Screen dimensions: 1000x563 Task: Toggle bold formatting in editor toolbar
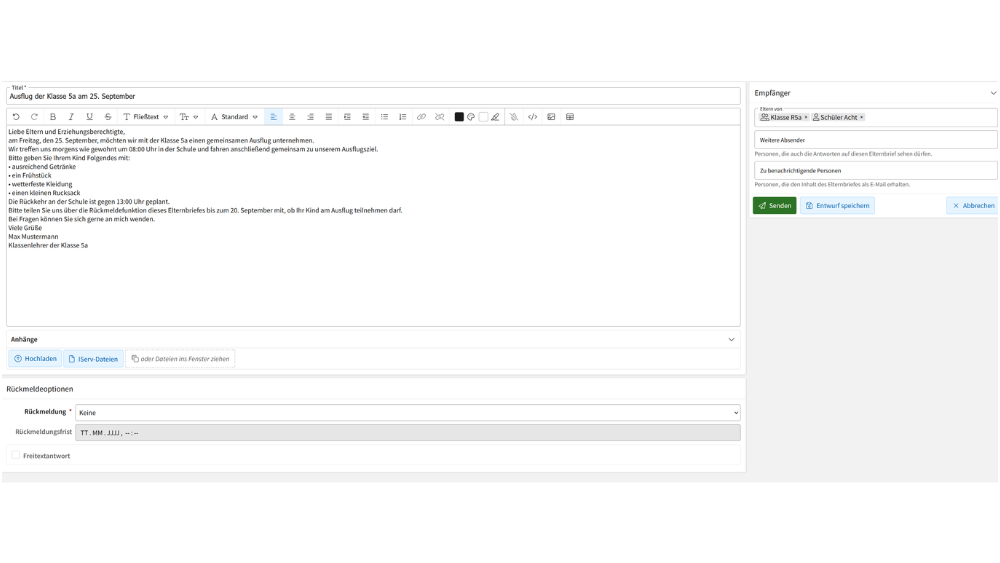[53, 117]
